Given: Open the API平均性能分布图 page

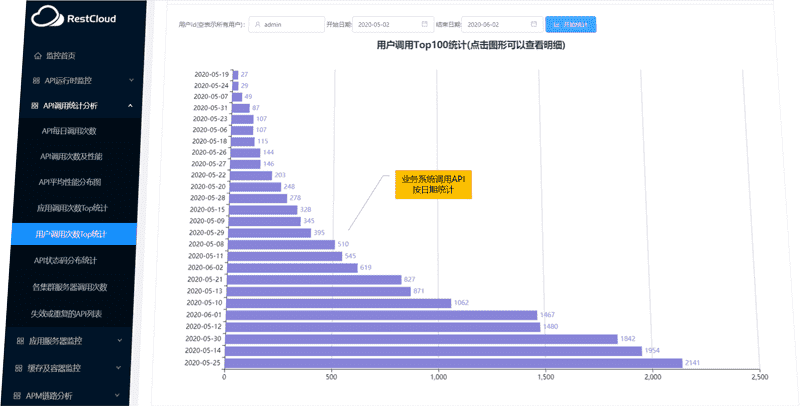Looking at the screenshot, I should pos(70,182).
